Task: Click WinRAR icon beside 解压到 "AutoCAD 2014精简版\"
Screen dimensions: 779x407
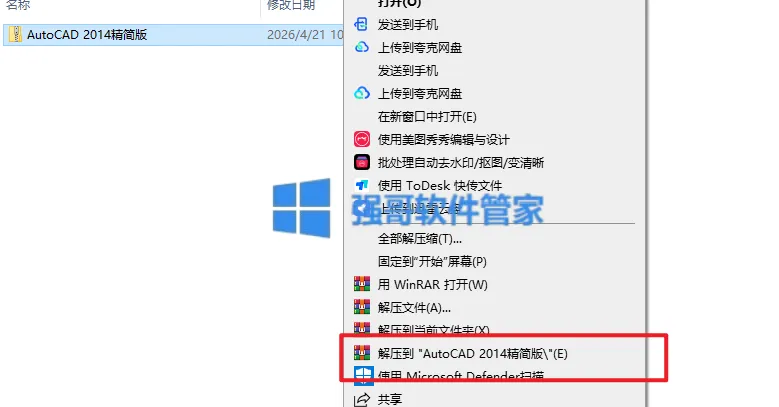Action: 362,353
